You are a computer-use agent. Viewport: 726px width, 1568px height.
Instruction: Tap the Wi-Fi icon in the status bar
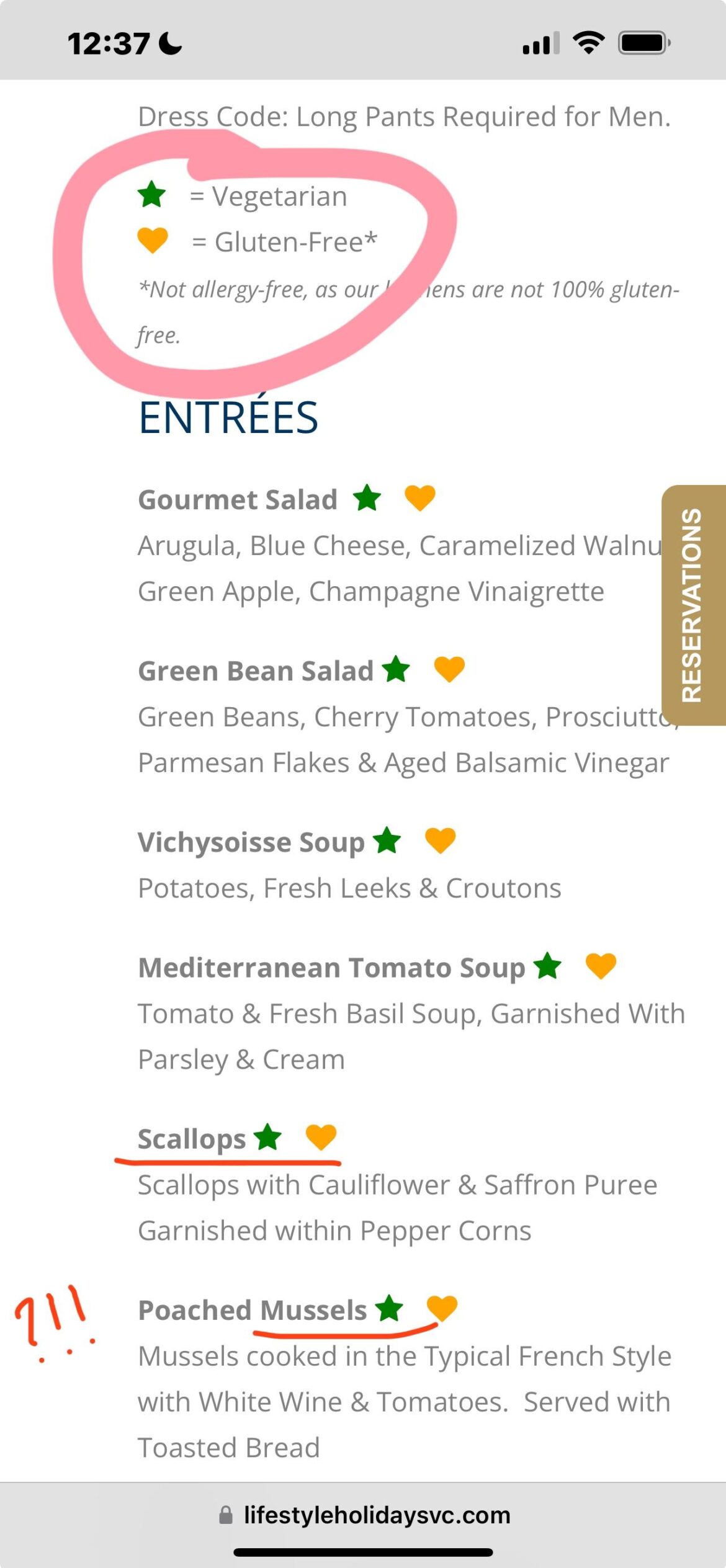coord(588,43)
